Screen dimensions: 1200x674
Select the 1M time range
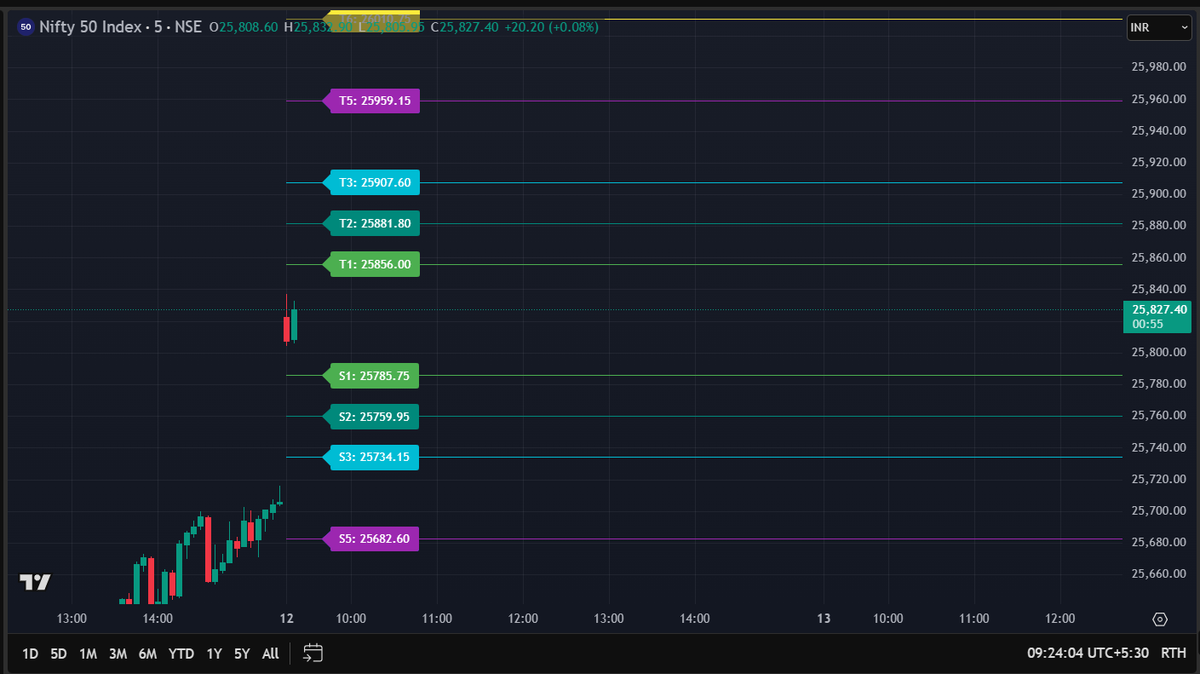point(88,654)
